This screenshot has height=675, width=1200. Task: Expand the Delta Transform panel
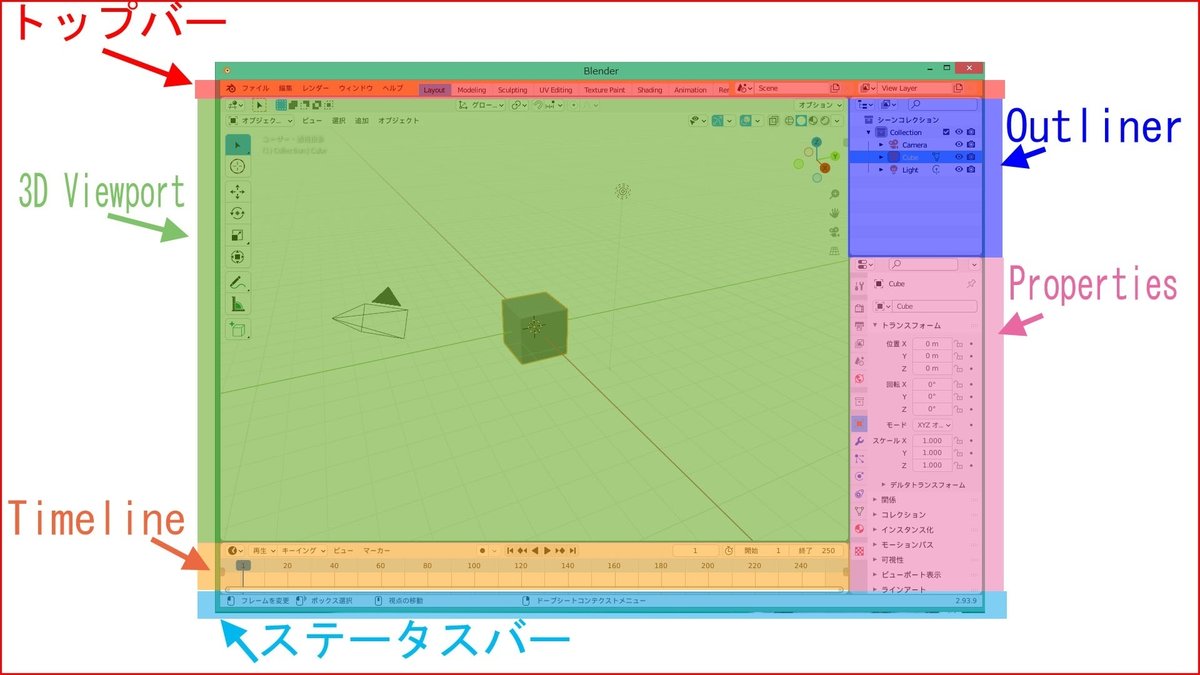click(883, 484)
